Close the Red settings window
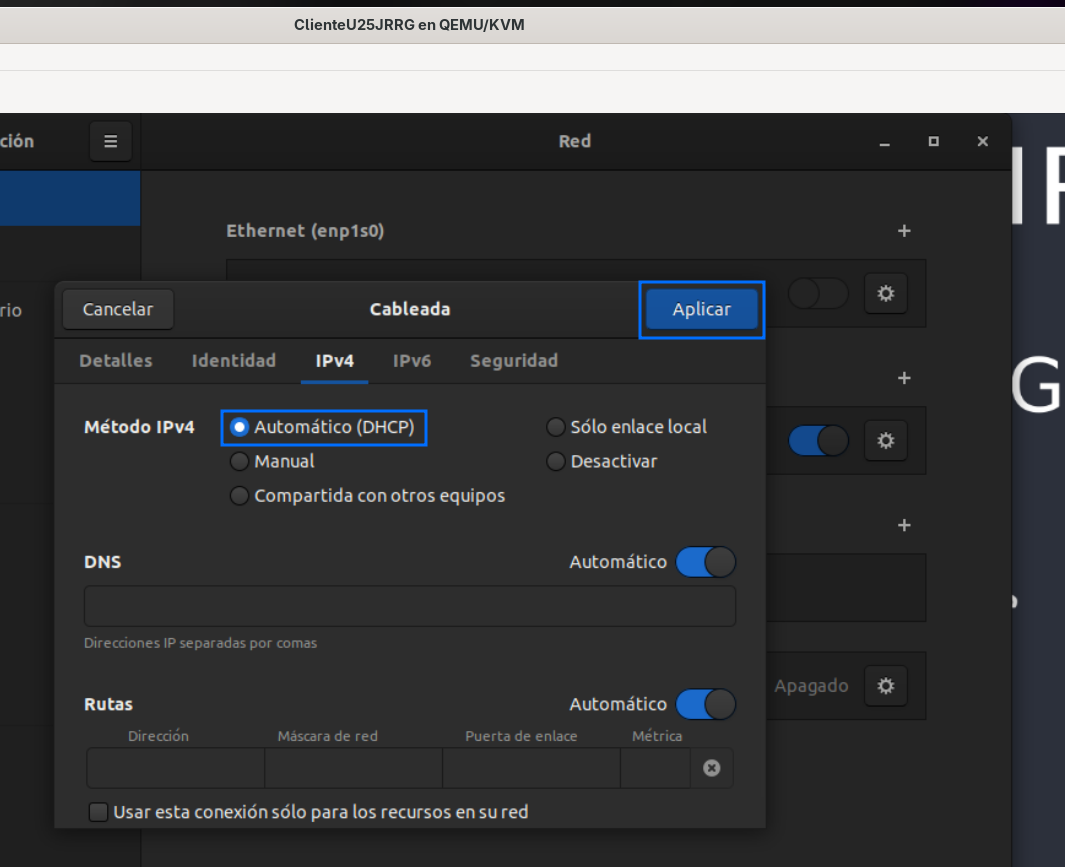This screenshot has width=1065, height=867. coord(983,141)
